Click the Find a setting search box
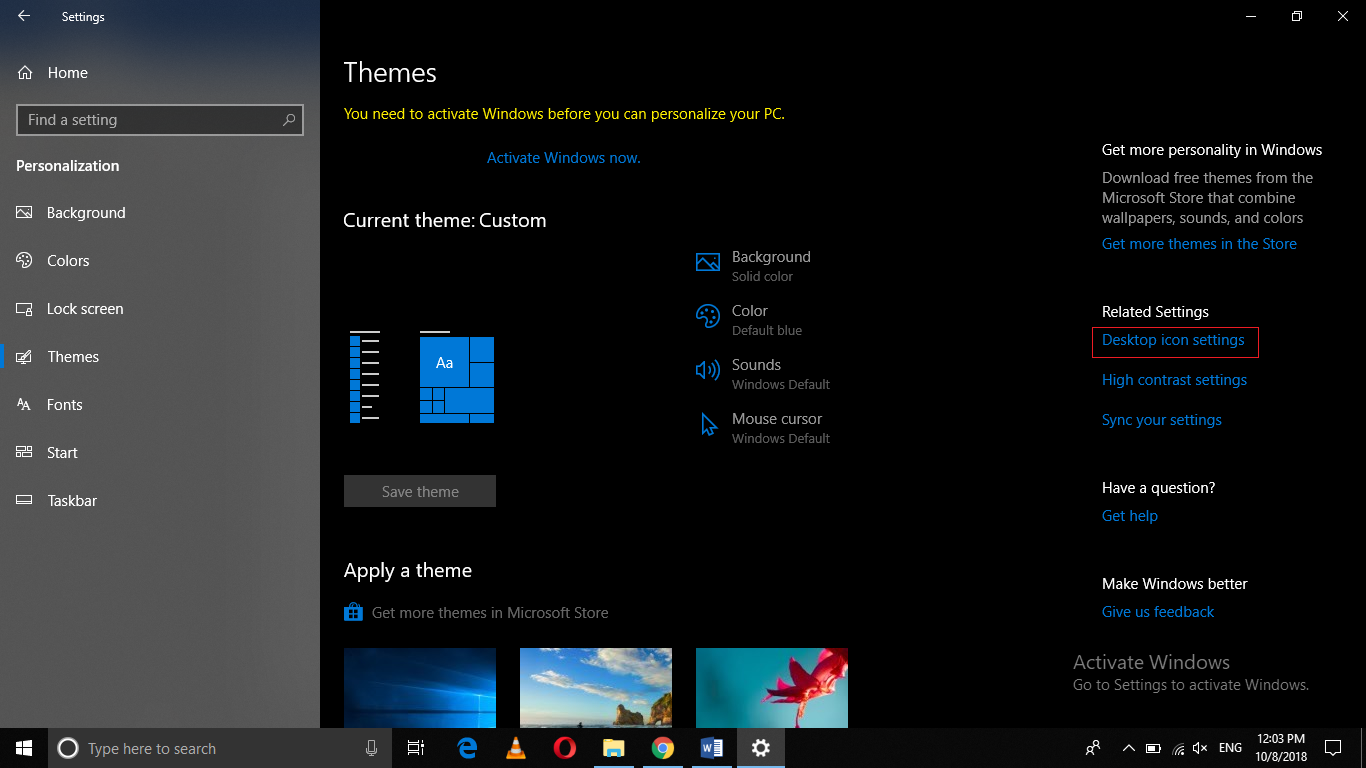 pyautogui.click(x=160, y=119)
